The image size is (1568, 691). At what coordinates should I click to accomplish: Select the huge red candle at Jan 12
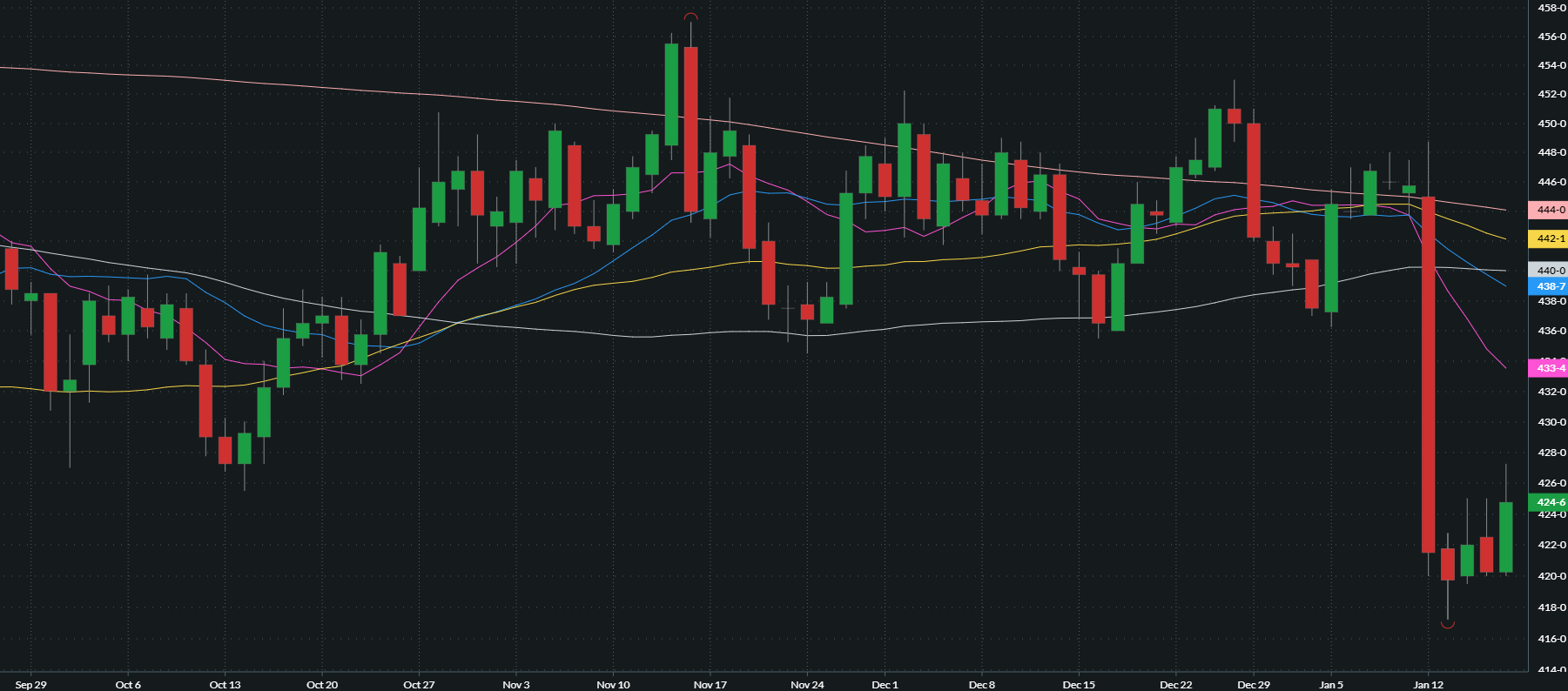tap(1428, 374)
